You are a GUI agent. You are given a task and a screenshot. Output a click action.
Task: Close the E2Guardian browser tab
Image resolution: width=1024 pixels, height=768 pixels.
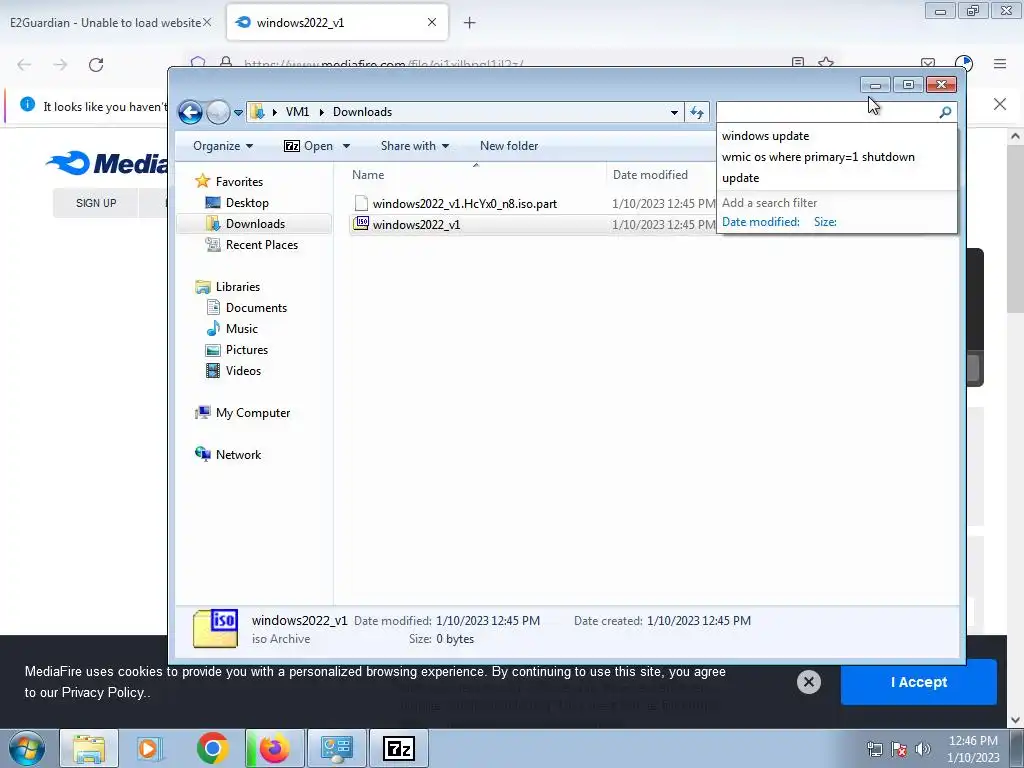207,22
